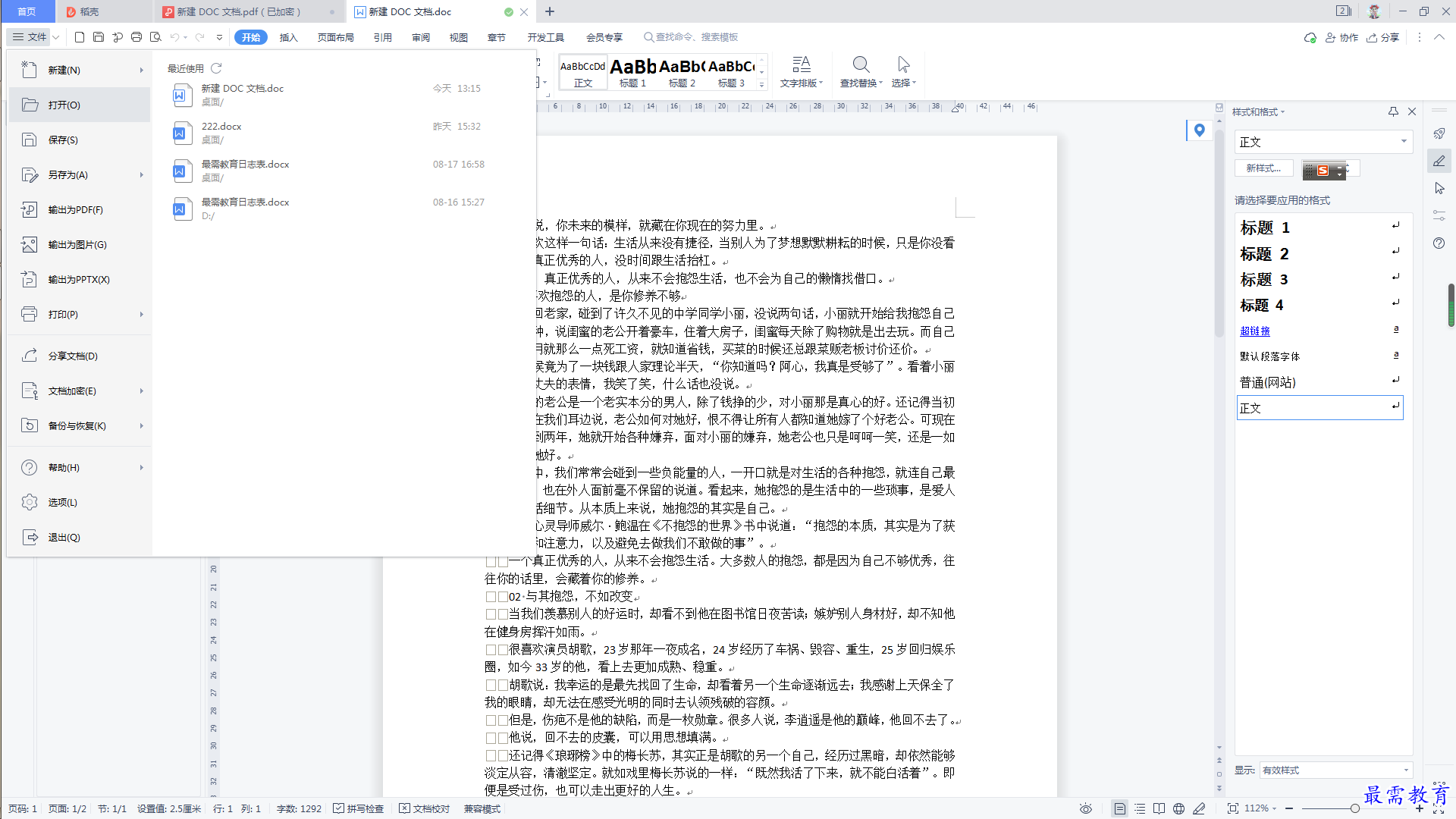
Task: Choose Exit (退出) in File menu
Action: (80, 537)
